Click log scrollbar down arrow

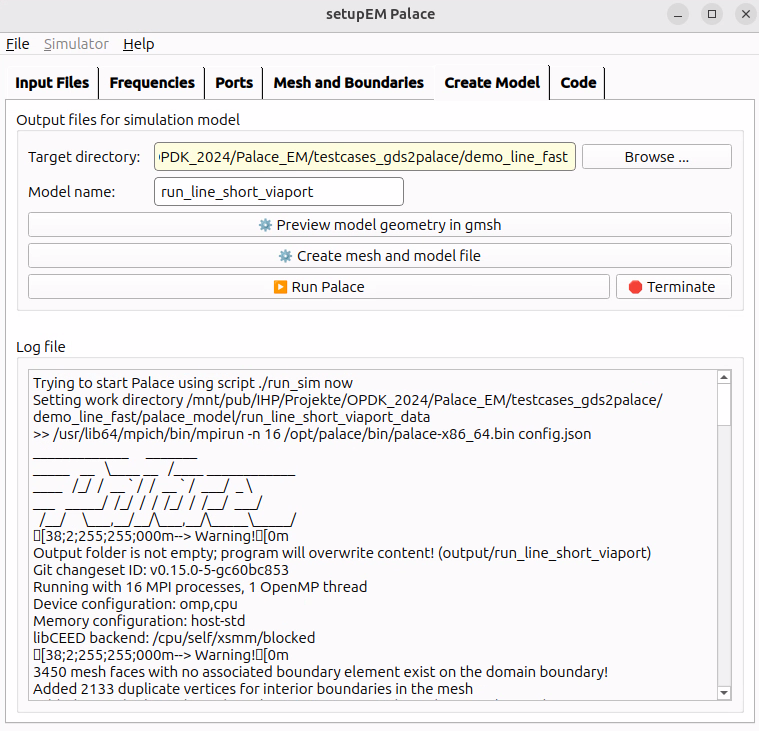coord(724,693)
